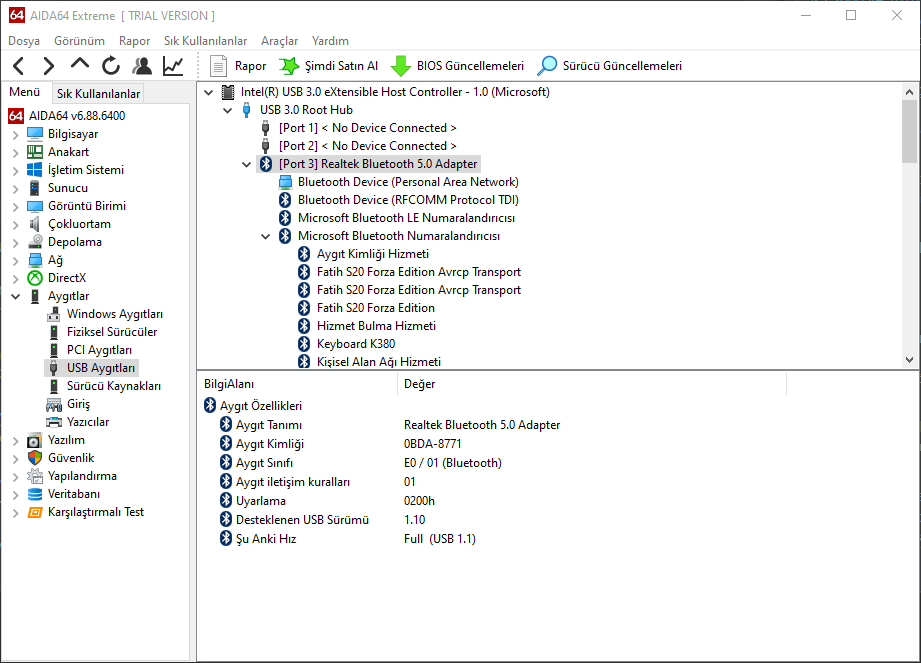Viewport: 921px width, 663px height.
Task: Click the device tree scrollbar up arrow
Action: point(909,92)
